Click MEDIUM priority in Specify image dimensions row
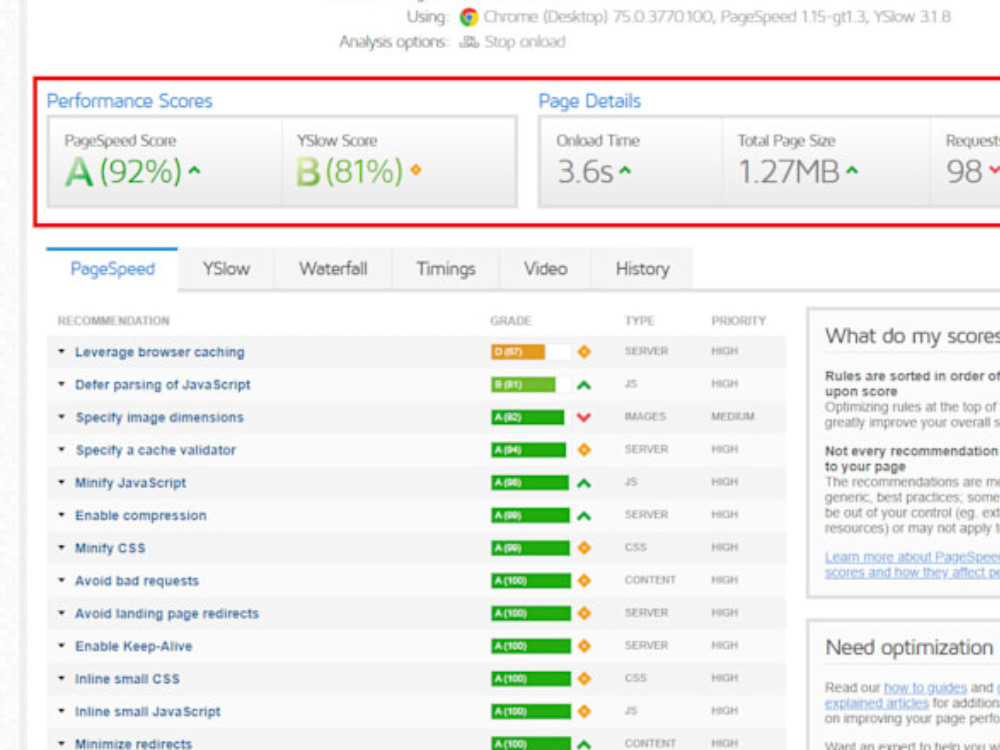The image size is (1000, 750). pyautogui.click(x=733, y=416)
